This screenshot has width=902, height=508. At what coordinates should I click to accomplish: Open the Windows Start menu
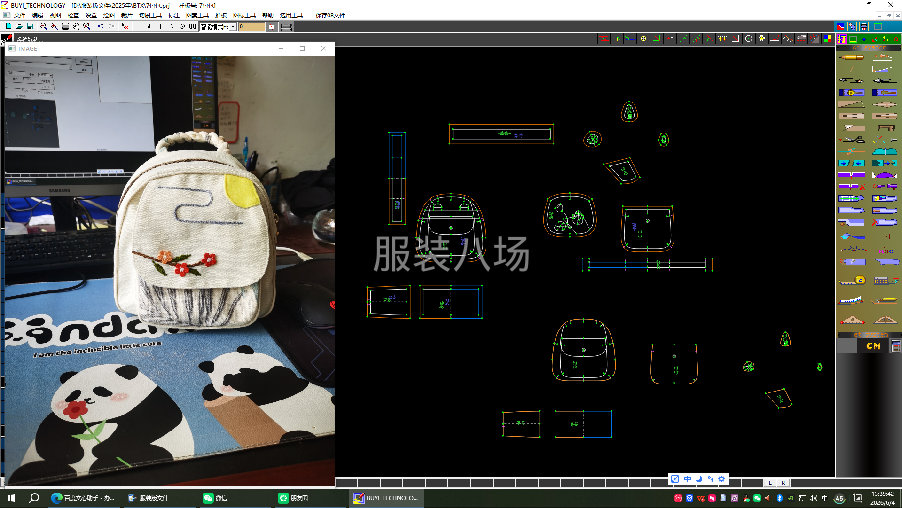tap(11, 498)
